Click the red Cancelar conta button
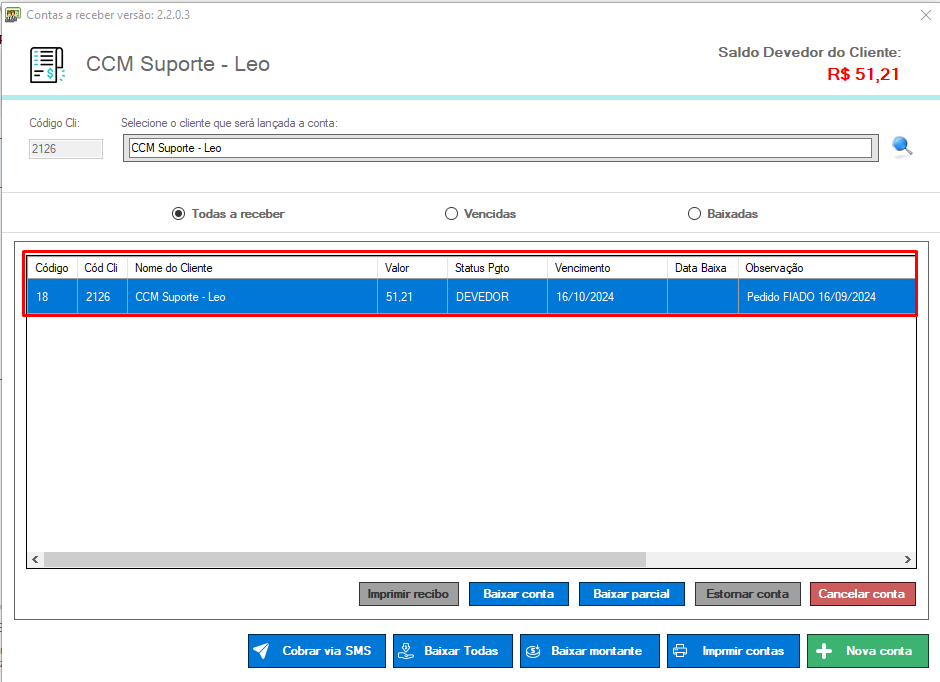 (862, 594)
